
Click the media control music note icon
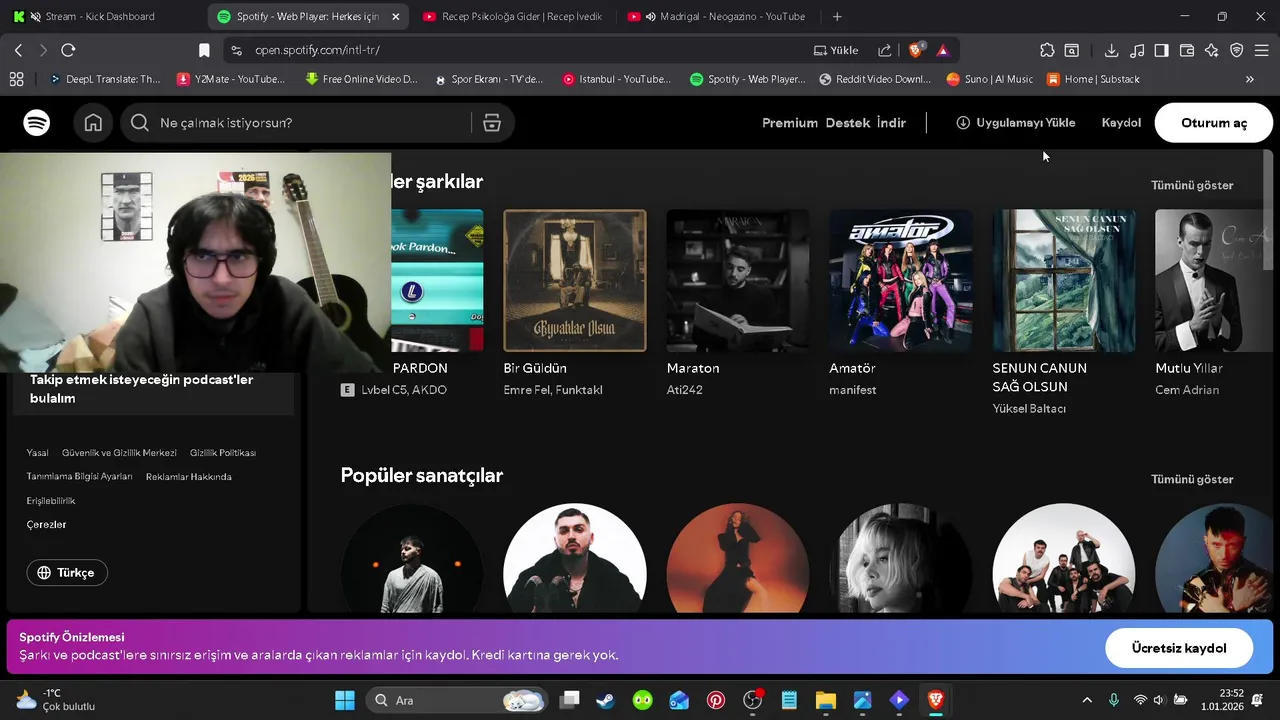click(1137, 50)
